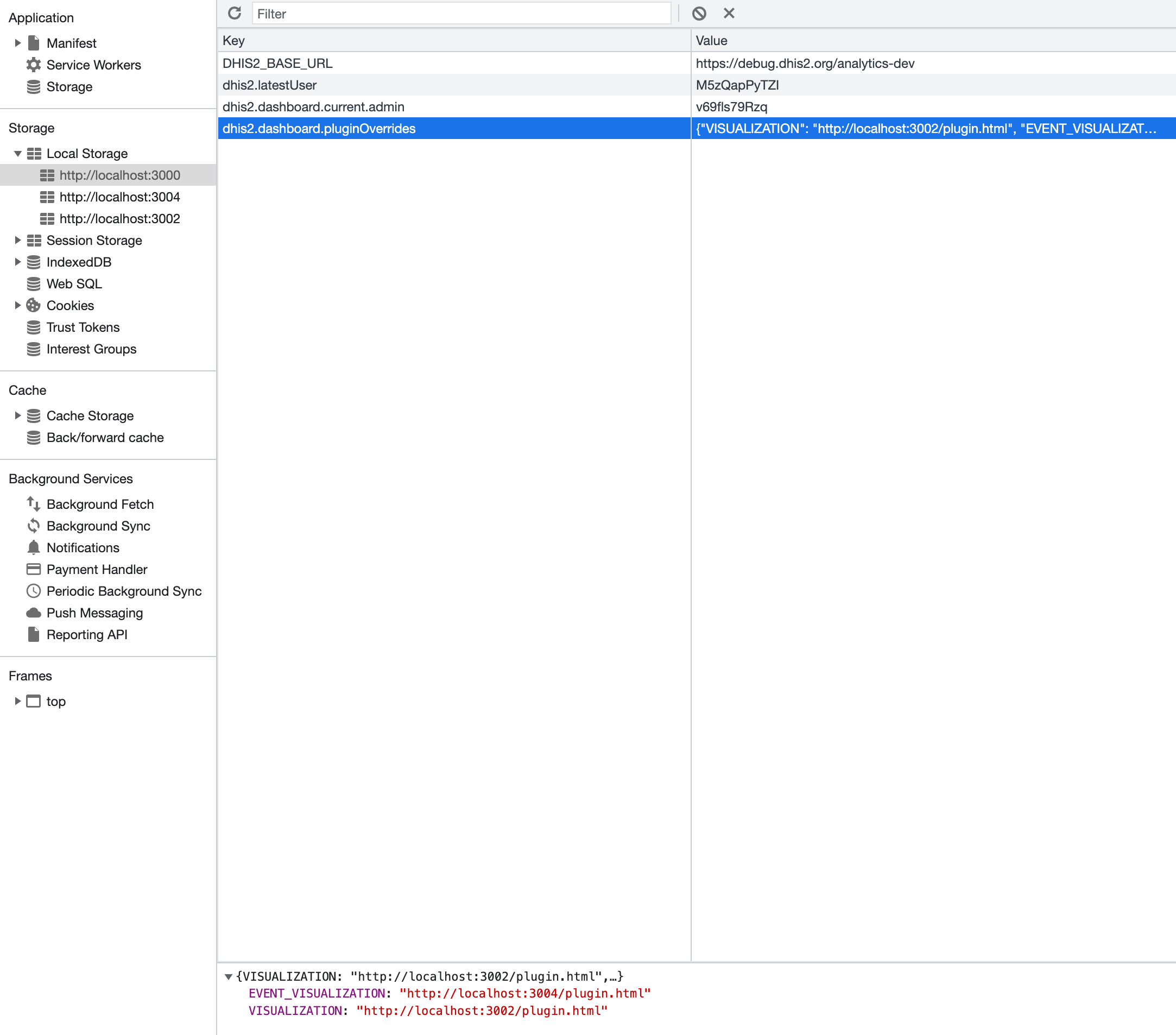Open the Reporting API document item

pyautogui.click(x=87, y=635)
